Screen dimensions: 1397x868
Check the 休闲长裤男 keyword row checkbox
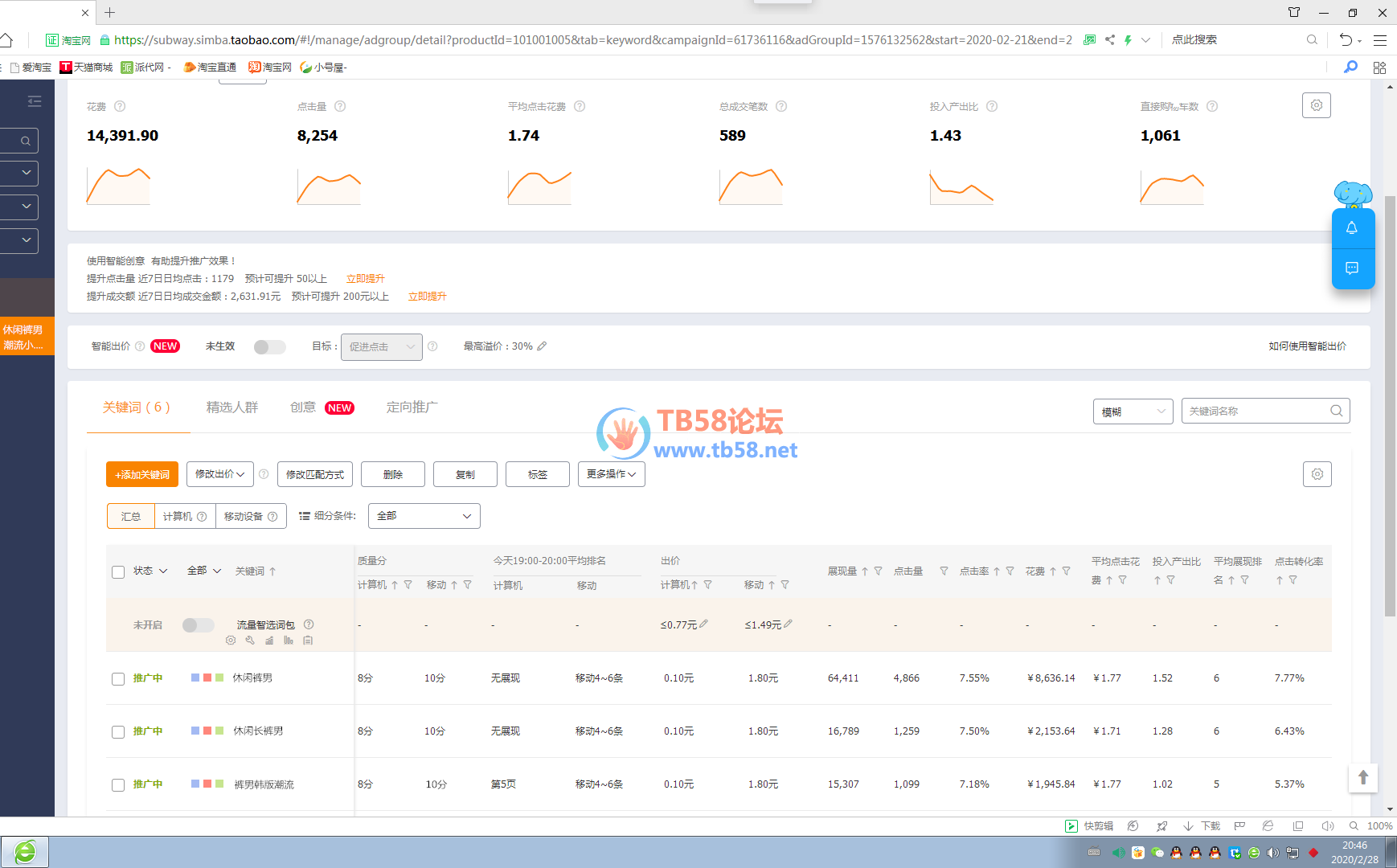click(118, 732)
